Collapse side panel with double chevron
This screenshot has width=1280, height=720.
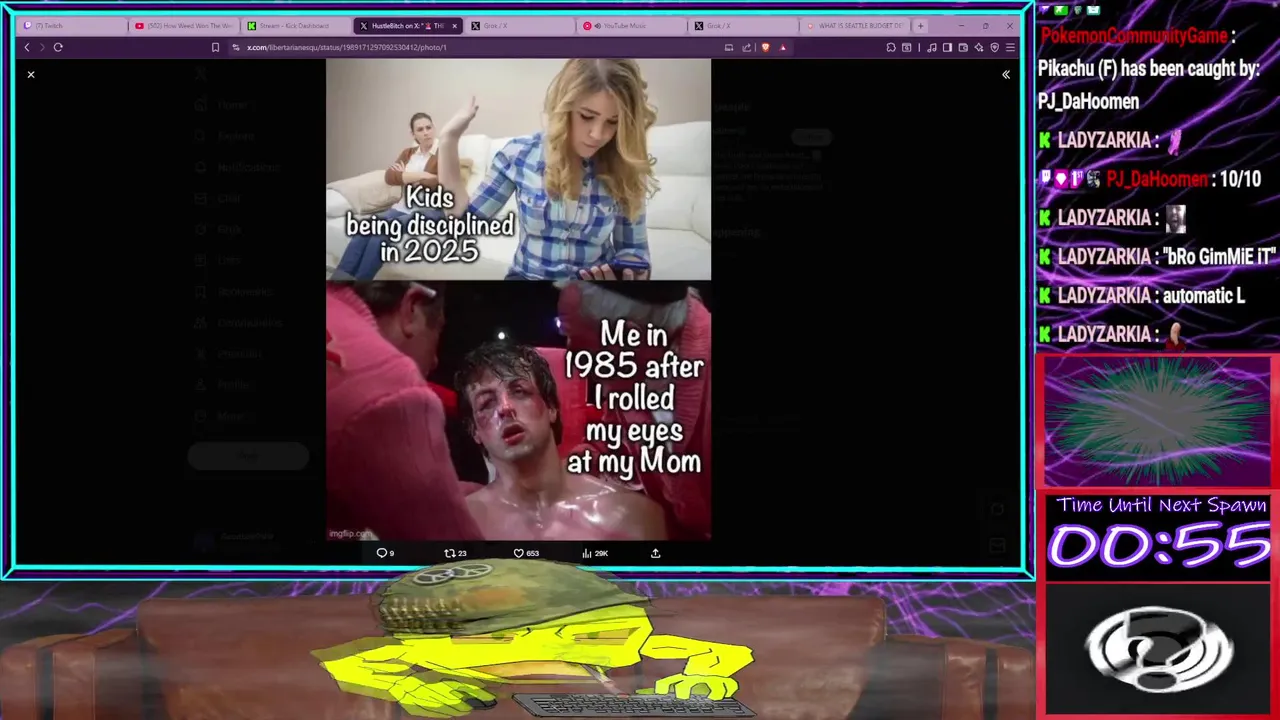[1006, 75]
